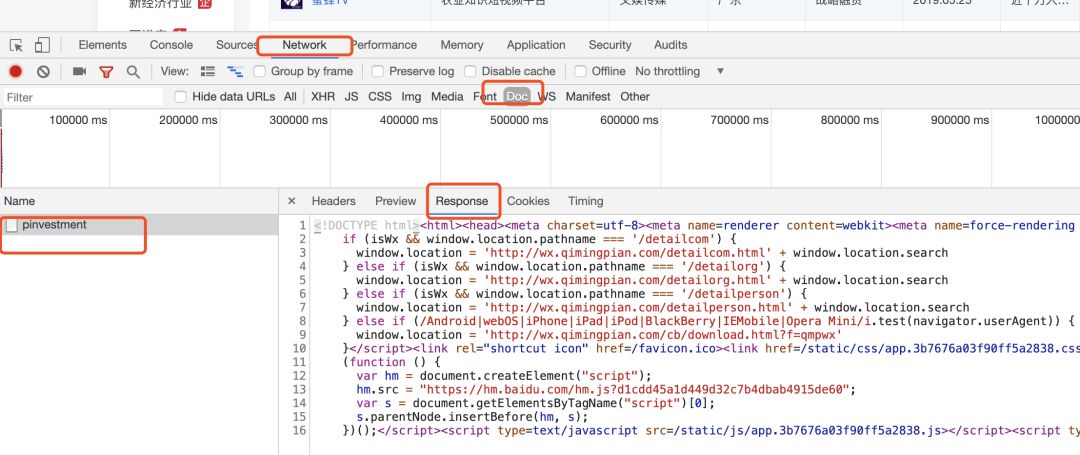Click the 900000 ms timeline label
The height and width of the screenshot is (455, 1080).
(x=959, y=120)
